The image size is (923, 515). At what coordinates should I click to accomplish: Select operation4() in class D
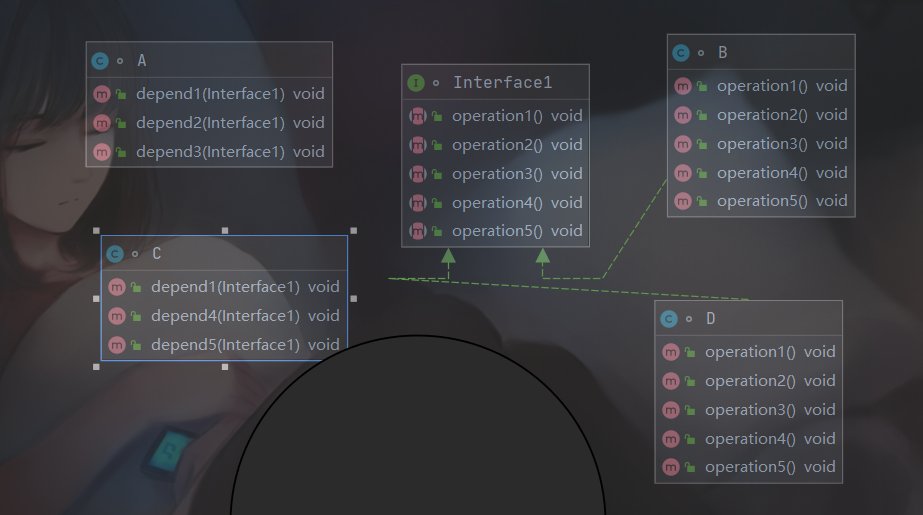(749, 438)
